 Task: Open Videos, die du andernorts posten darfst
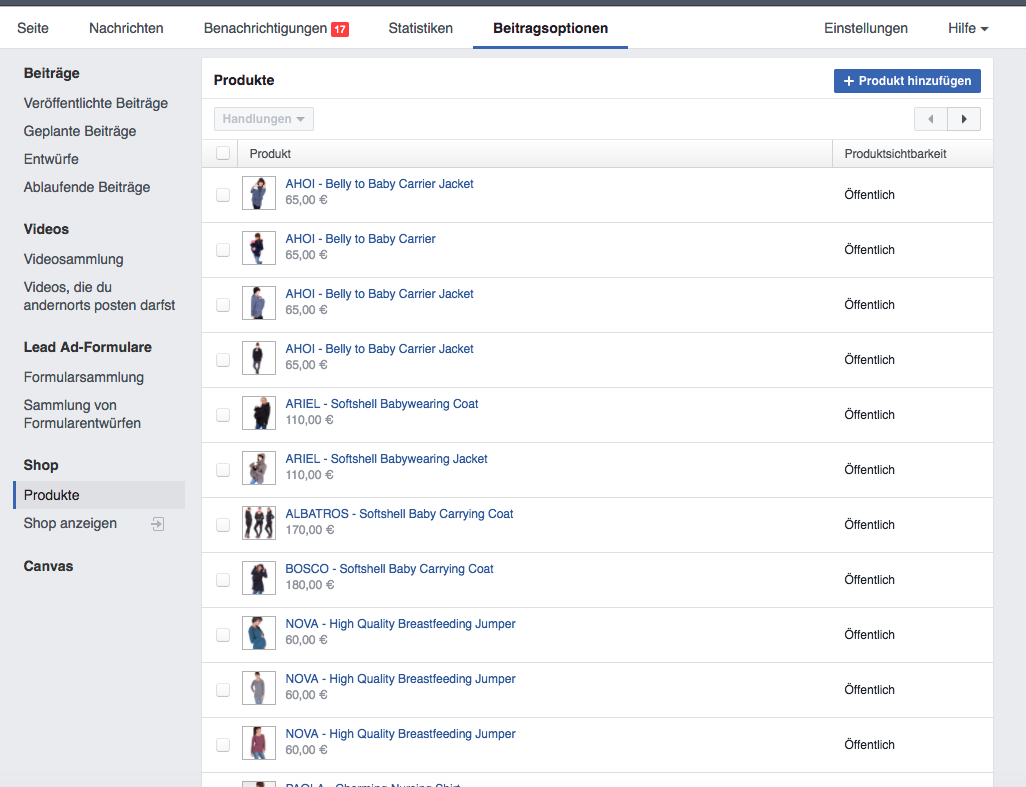click(99, 296)
